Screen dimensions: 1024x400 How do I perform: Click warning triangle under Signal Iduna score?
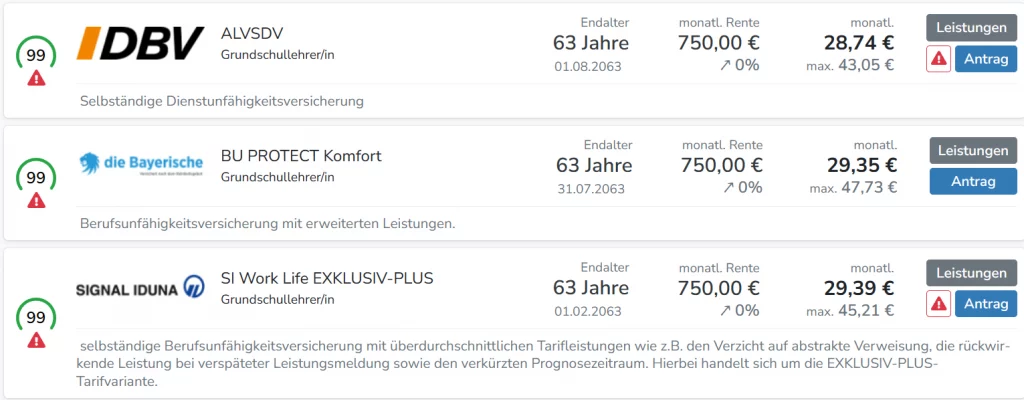click(x=36, y=340)
